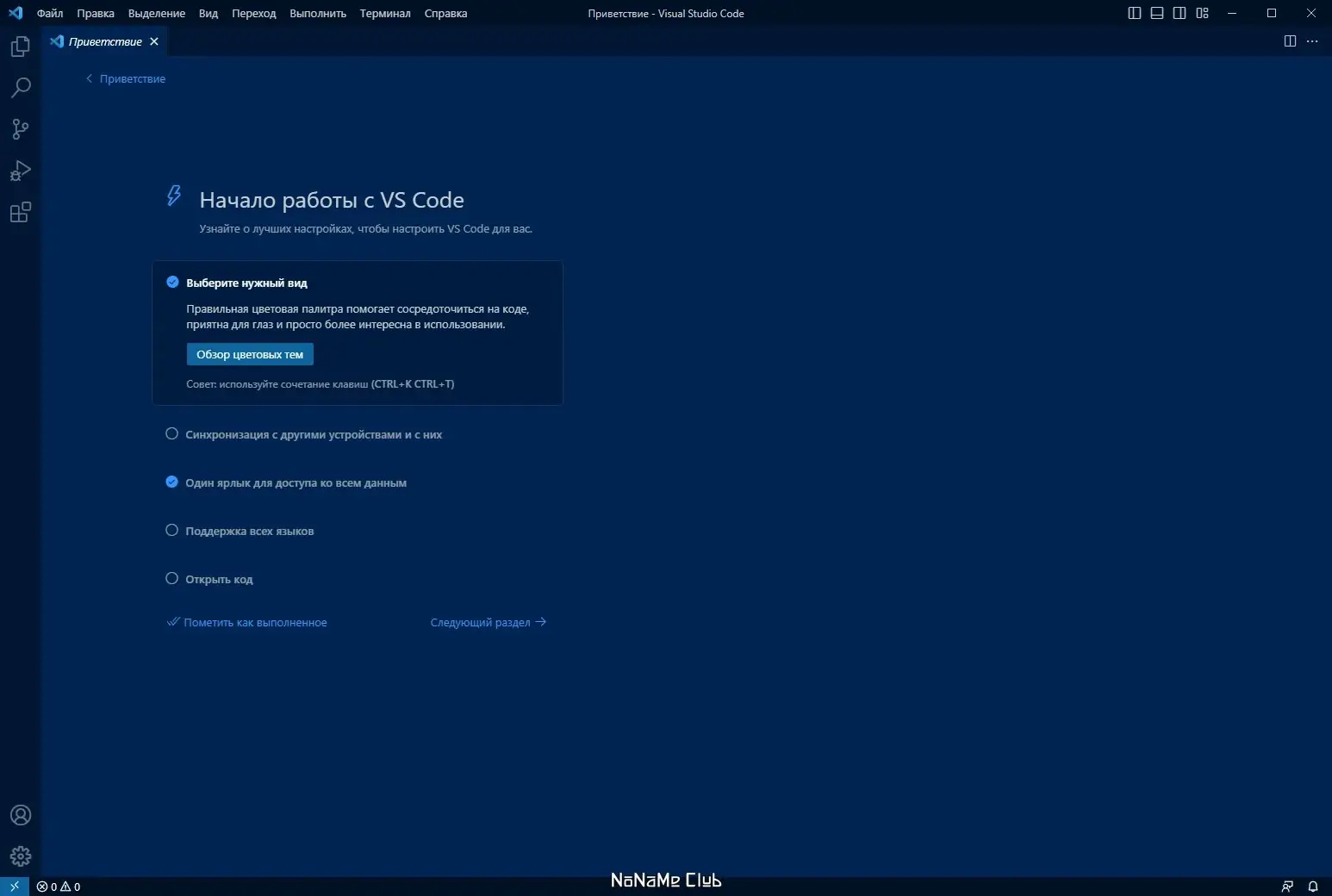Image resolution: width=1332 pixels, height=896 pixels.
Task: Click the remote window indicator in status bar
Action: point(15,887)
